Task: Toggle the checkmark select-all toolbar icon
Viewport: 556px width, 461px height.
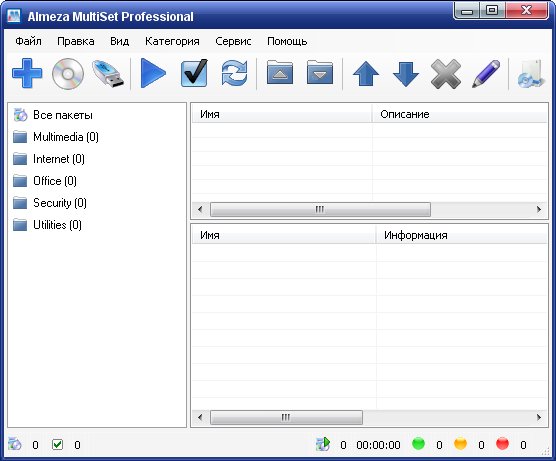Action: (x=194, y=73)
